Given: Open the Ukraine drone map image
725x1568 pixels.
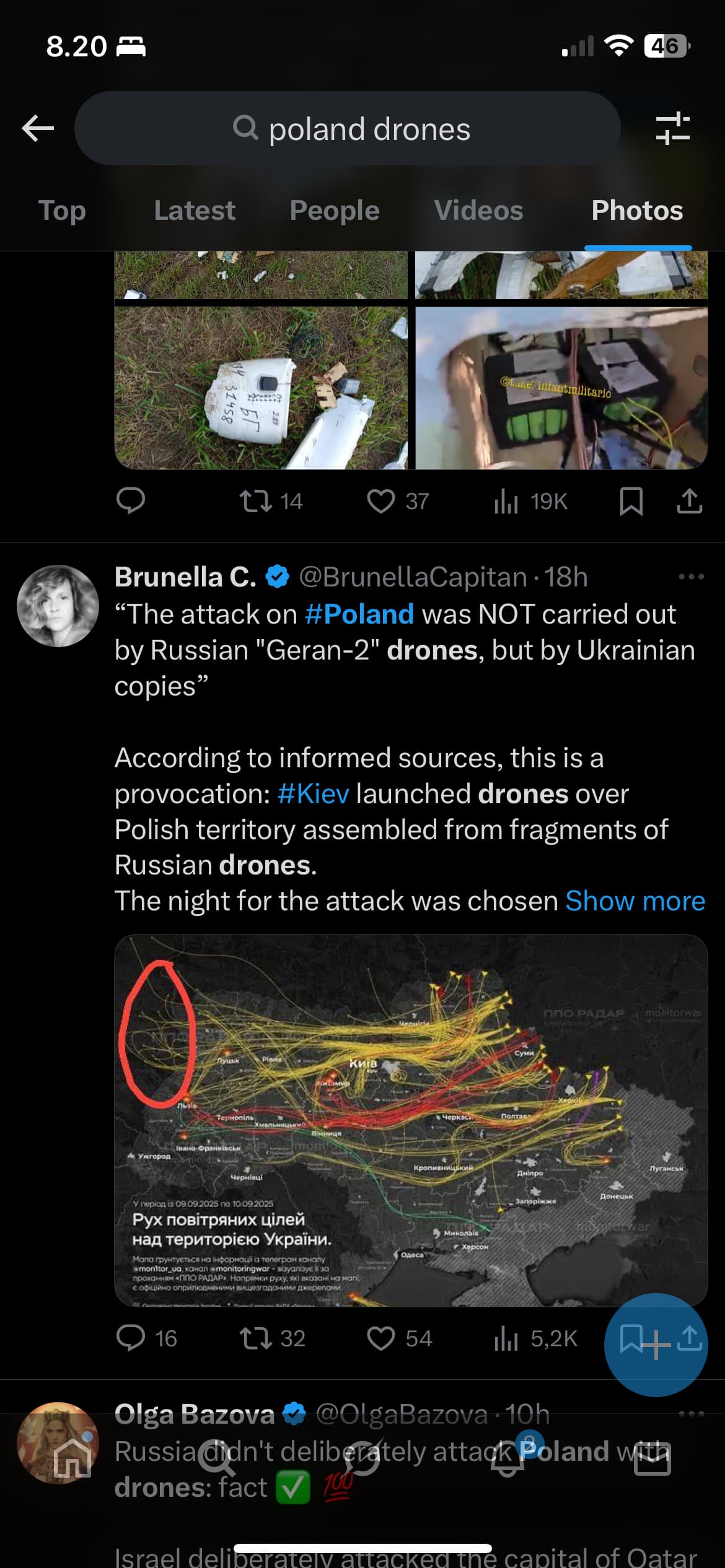Looking at the screenshot, I should [x=411, y=1120].
